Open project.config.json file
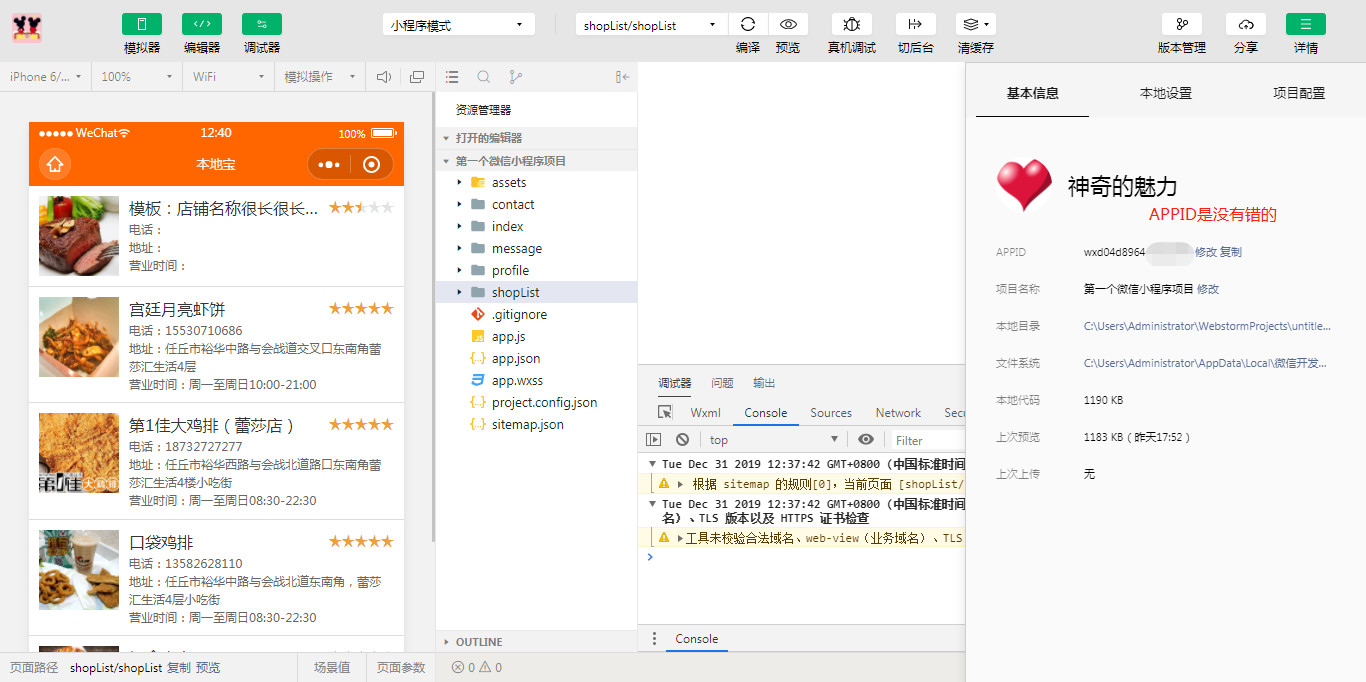 coord(536,402)
